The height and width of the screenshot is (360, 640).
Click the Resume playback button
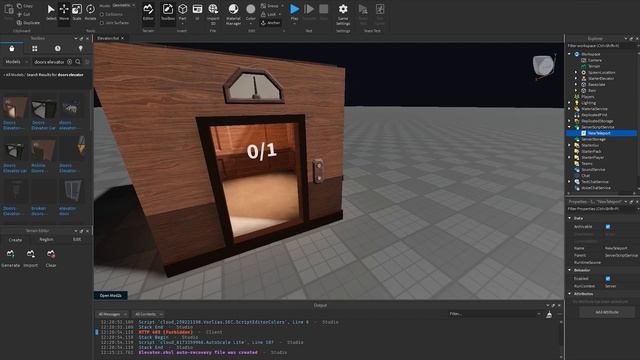click(x=309, y=12)
